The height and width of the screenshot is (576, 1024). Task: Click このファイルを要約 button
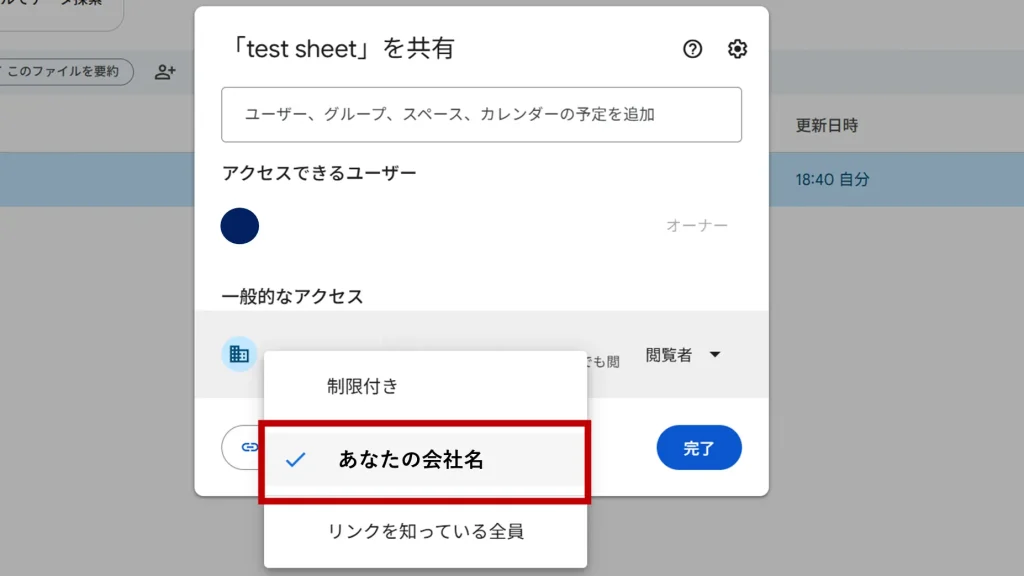point(65,72)
